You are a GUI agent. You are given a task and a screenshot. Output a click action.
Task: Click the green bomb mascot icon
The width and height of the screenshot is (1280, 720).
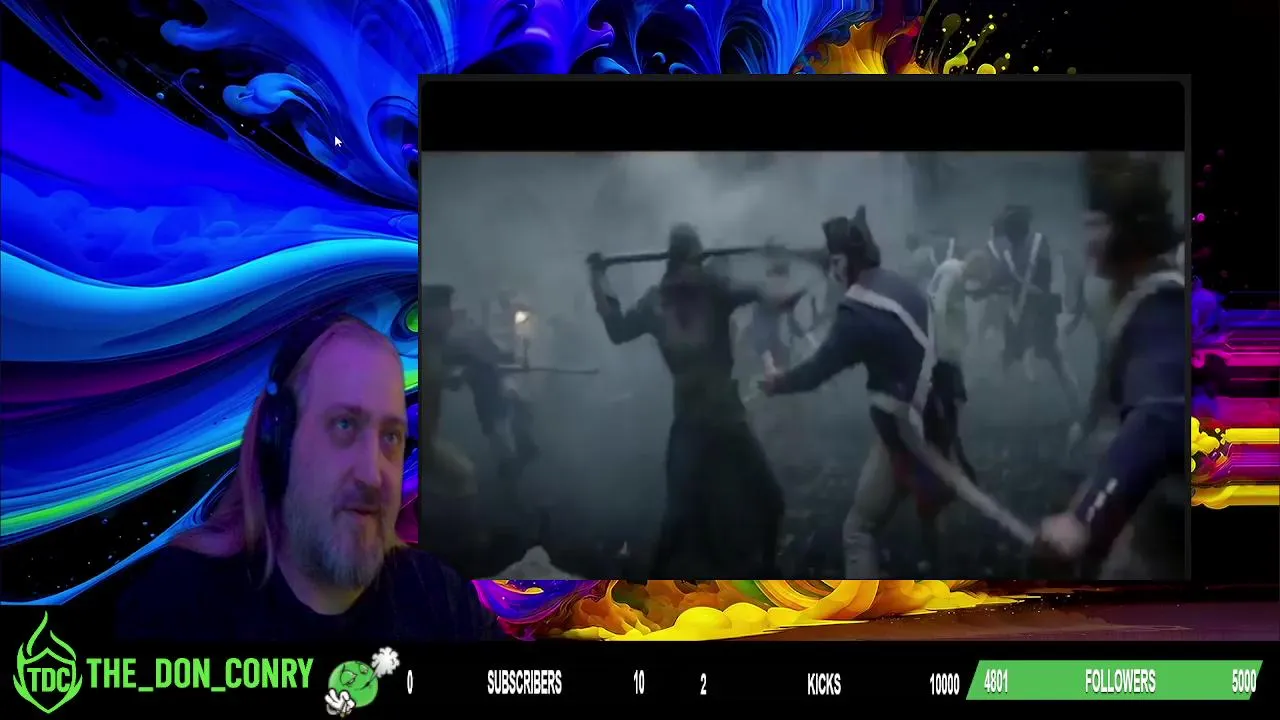pyautogui.click(x=360, y=682)
